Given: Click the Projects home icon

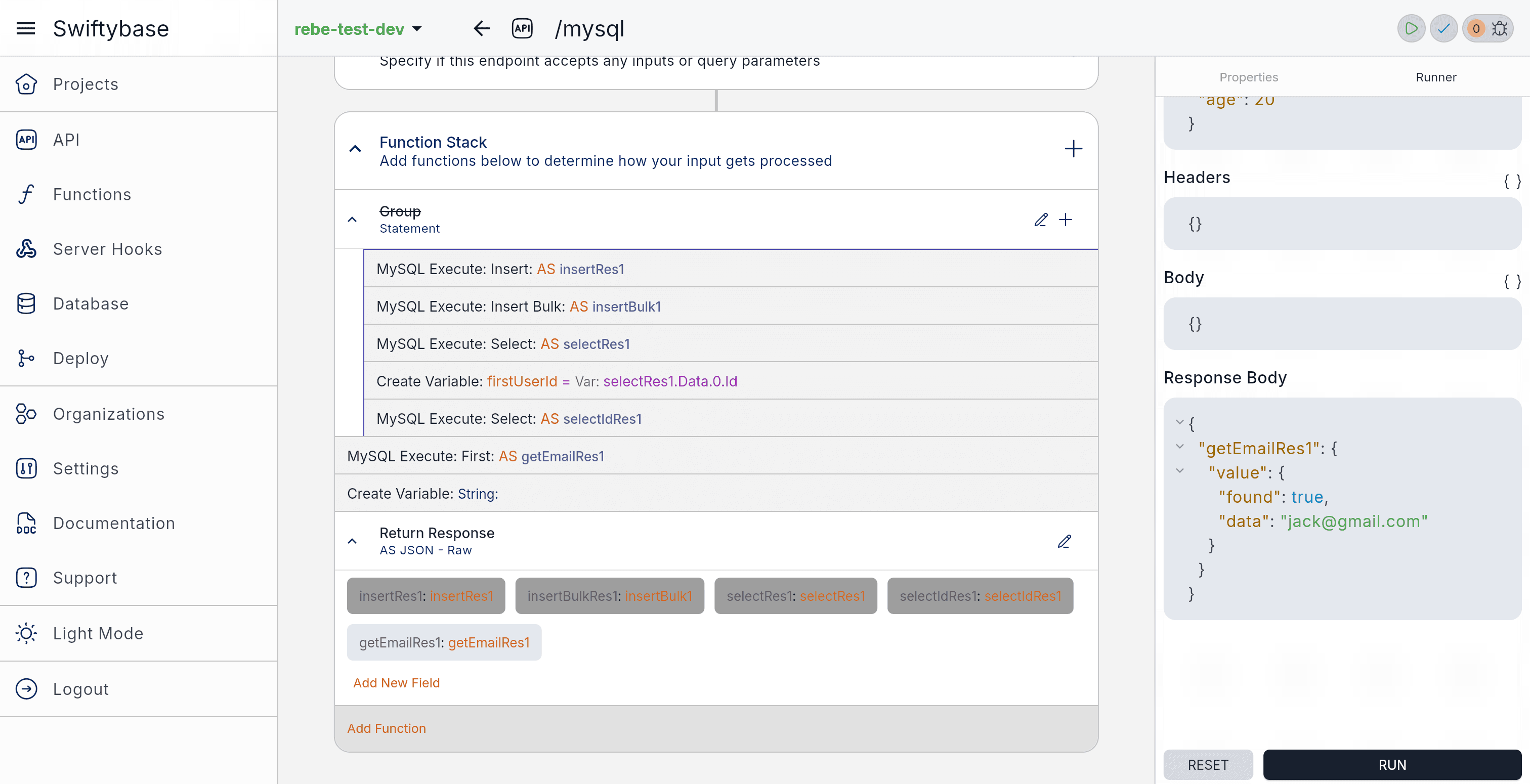Looking at the screenshot, I should (26, 84).
